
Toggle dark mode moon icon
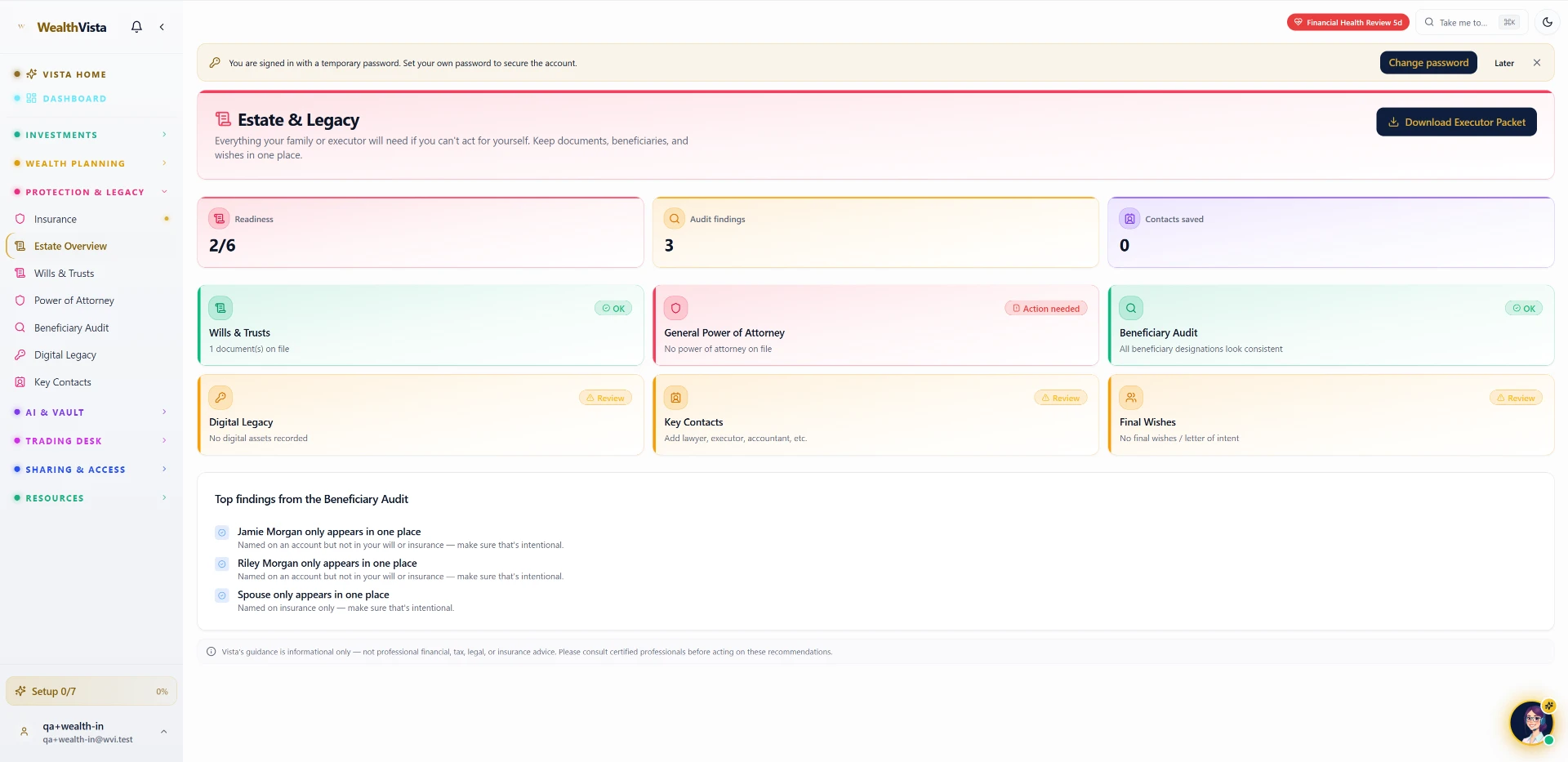(x=1547, y=22)
